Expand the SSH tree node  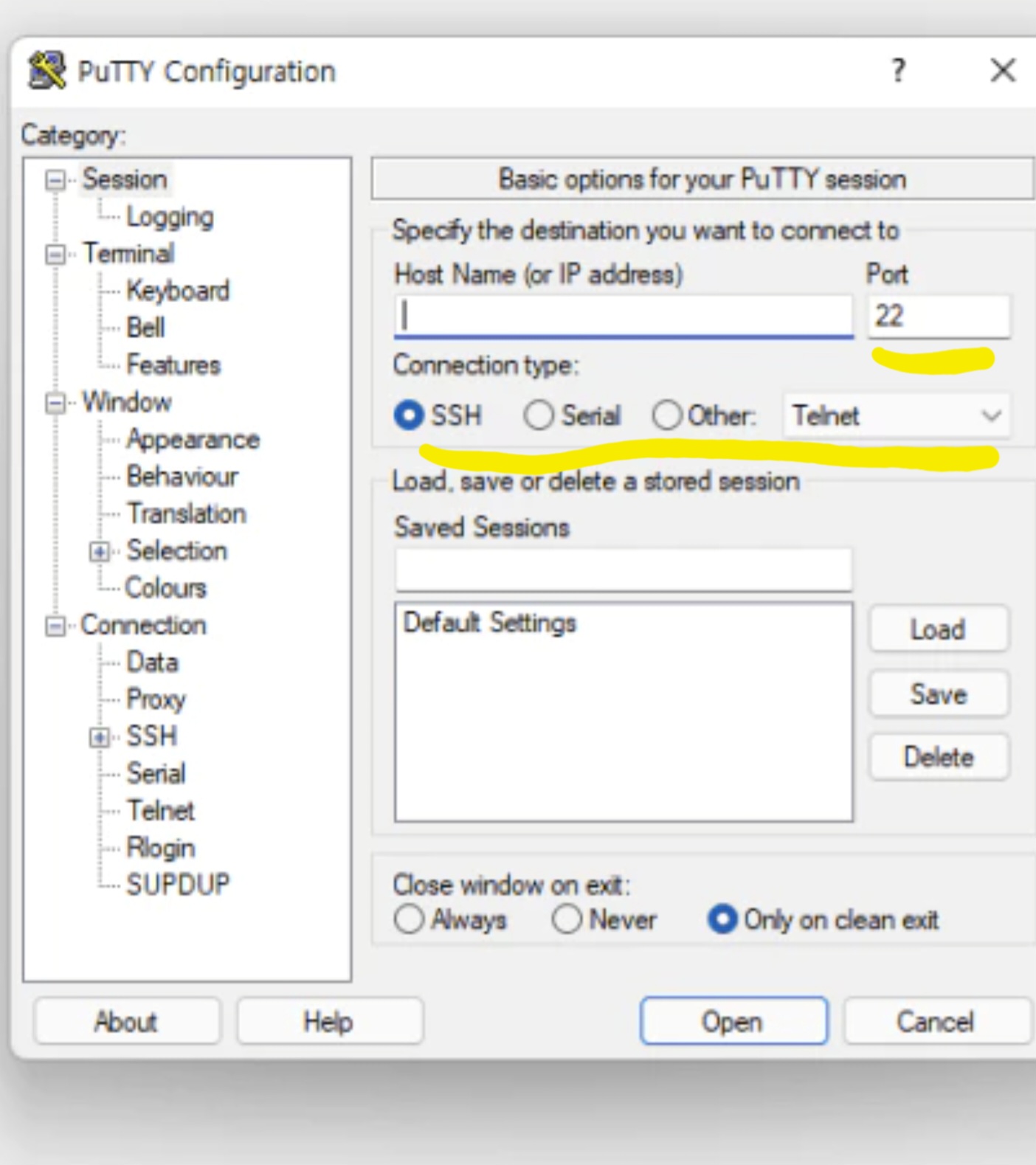(x=100, y=737)
